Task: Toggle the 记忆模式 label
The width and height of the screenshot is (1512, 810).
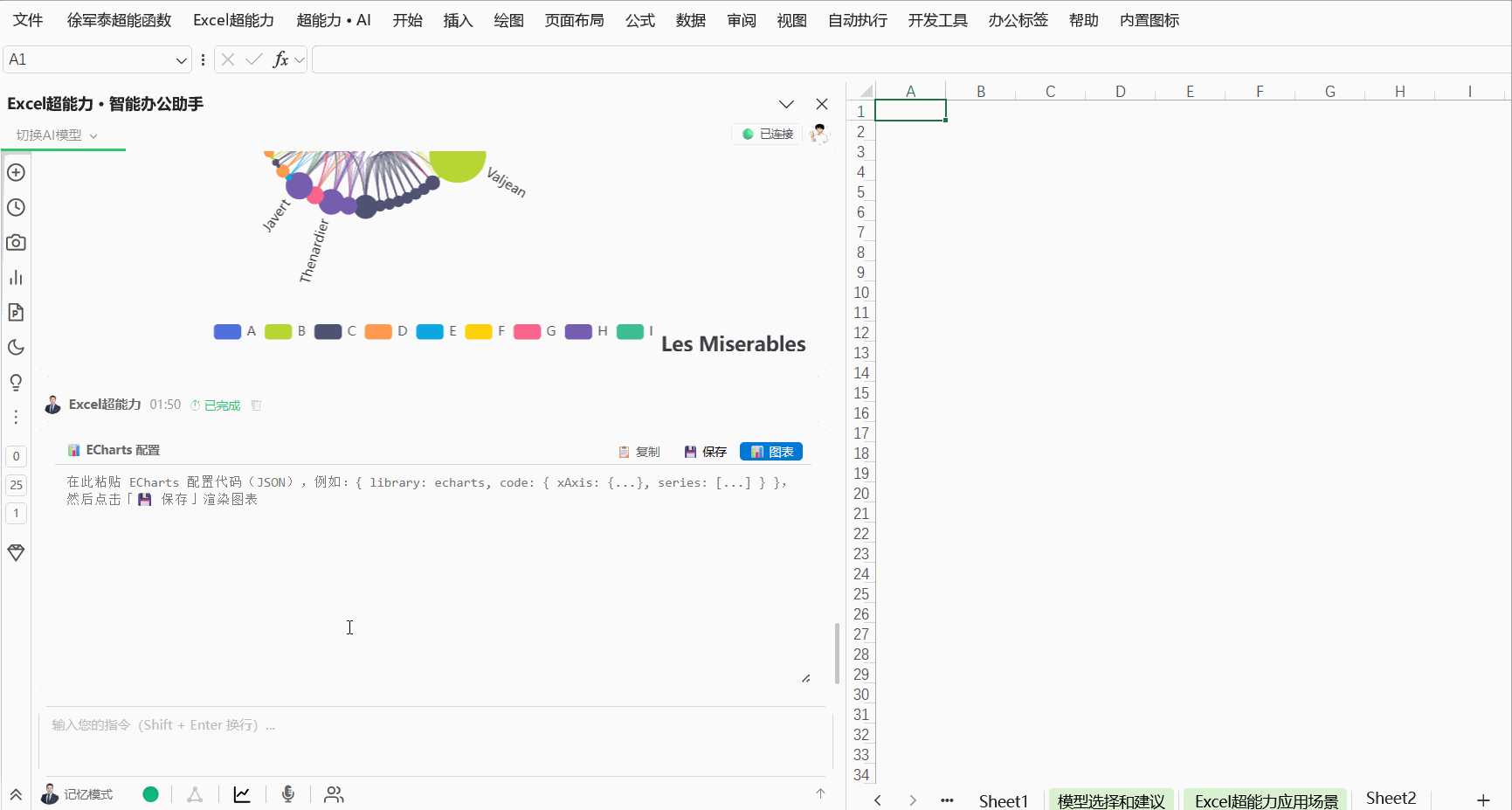Action: pyautogui.click(x=88, y=794)
